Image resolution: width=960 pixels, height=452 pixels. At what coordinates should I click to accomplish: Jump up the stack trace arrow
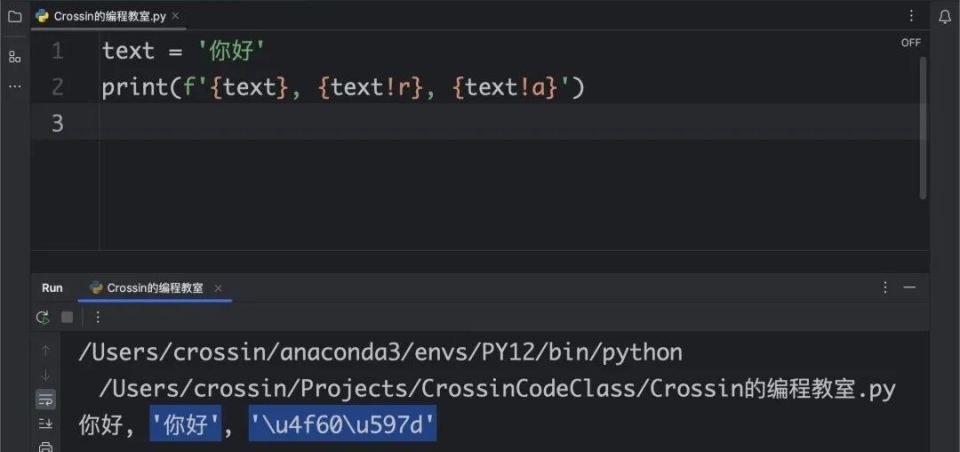pyautogui.click(x=45, y=351)
